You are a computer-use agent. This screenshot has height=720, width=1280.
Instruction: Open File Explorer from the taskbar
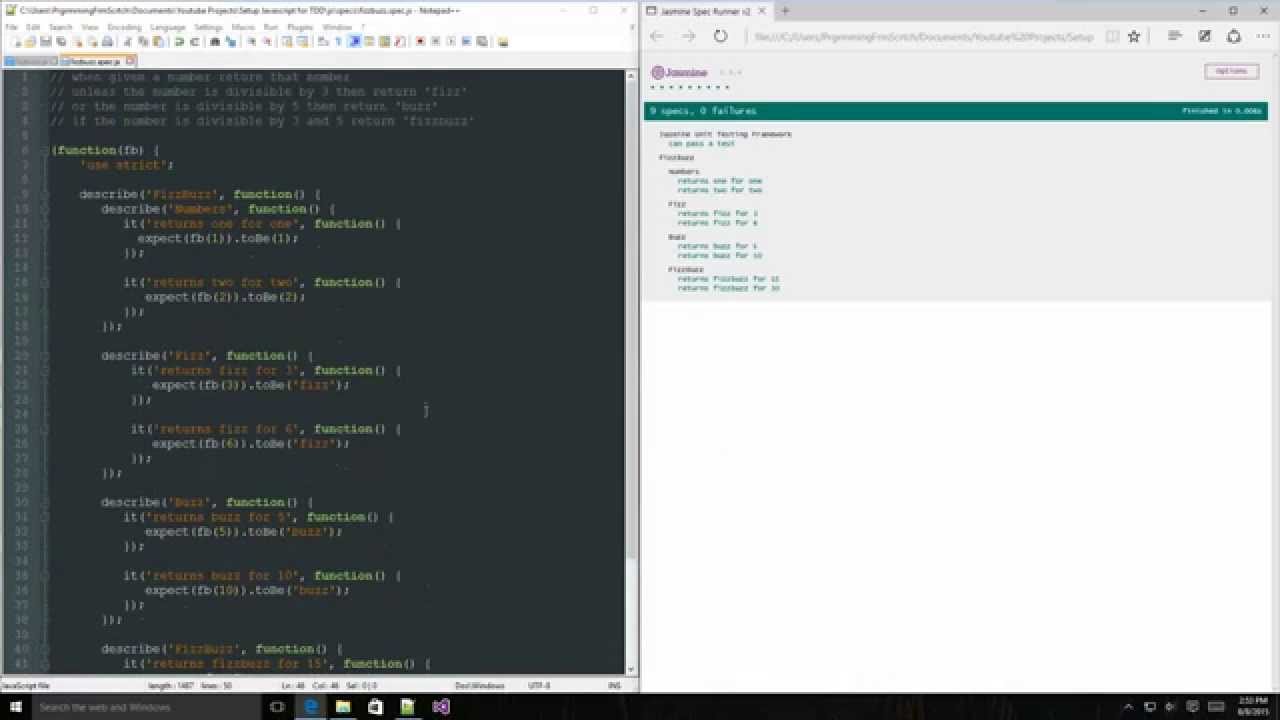pyautogui.click(x=343, y=706)
